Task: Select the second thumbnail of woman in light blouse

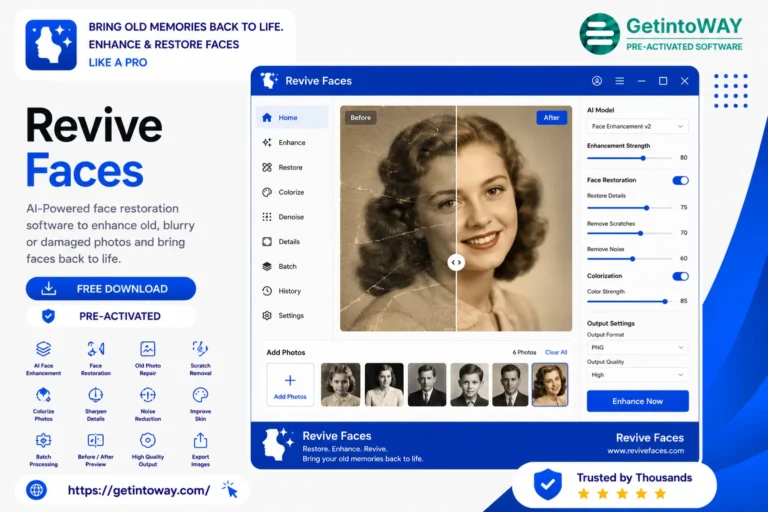Action: [384, 385]
